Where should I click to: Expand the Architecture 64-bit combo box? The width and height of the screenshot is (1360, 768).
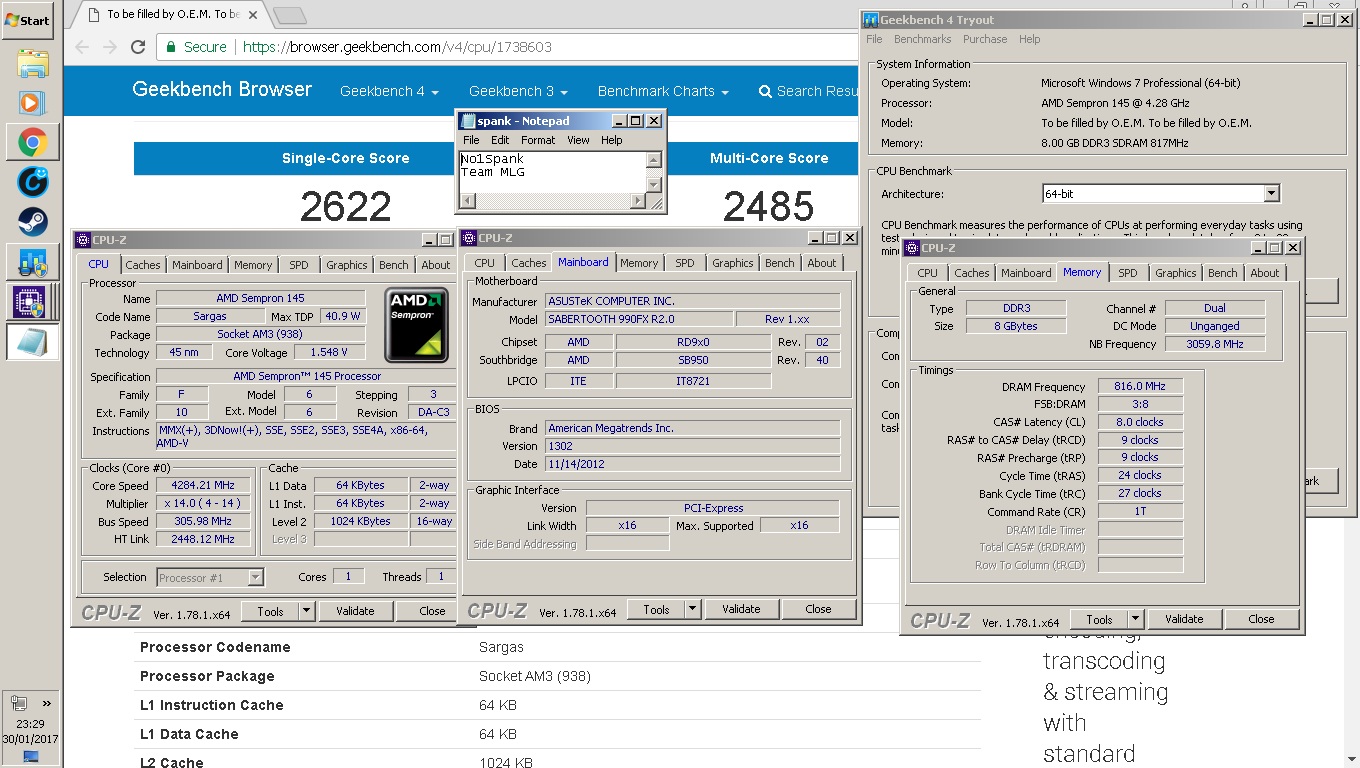pos(1271,194)
